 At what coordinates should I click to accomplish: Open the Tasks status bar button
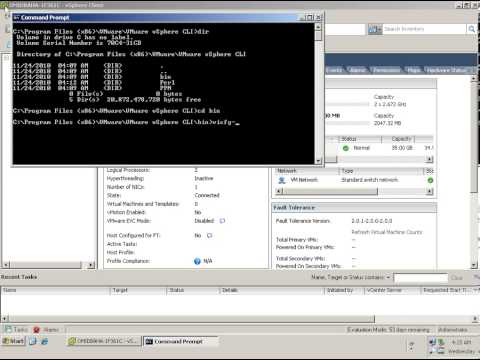(x=16, y=330)
